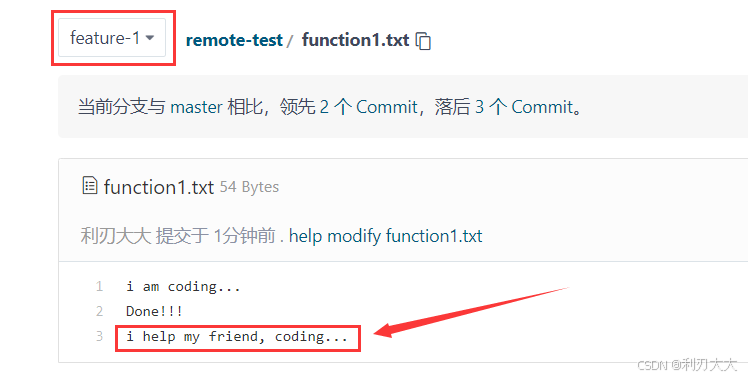
Task: Click the line 'i help my friend, coding...'
Action: point(237,337)
